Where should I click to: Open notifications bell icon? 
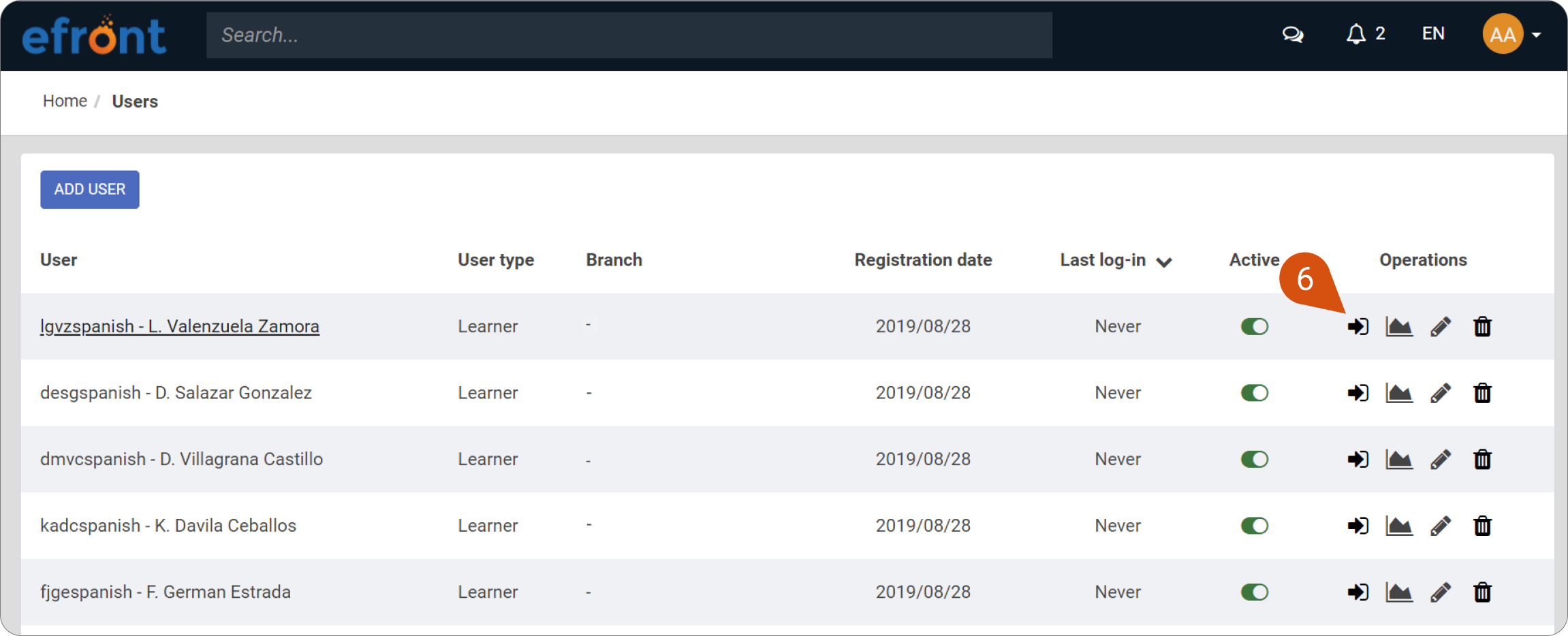coord(1355,34)
